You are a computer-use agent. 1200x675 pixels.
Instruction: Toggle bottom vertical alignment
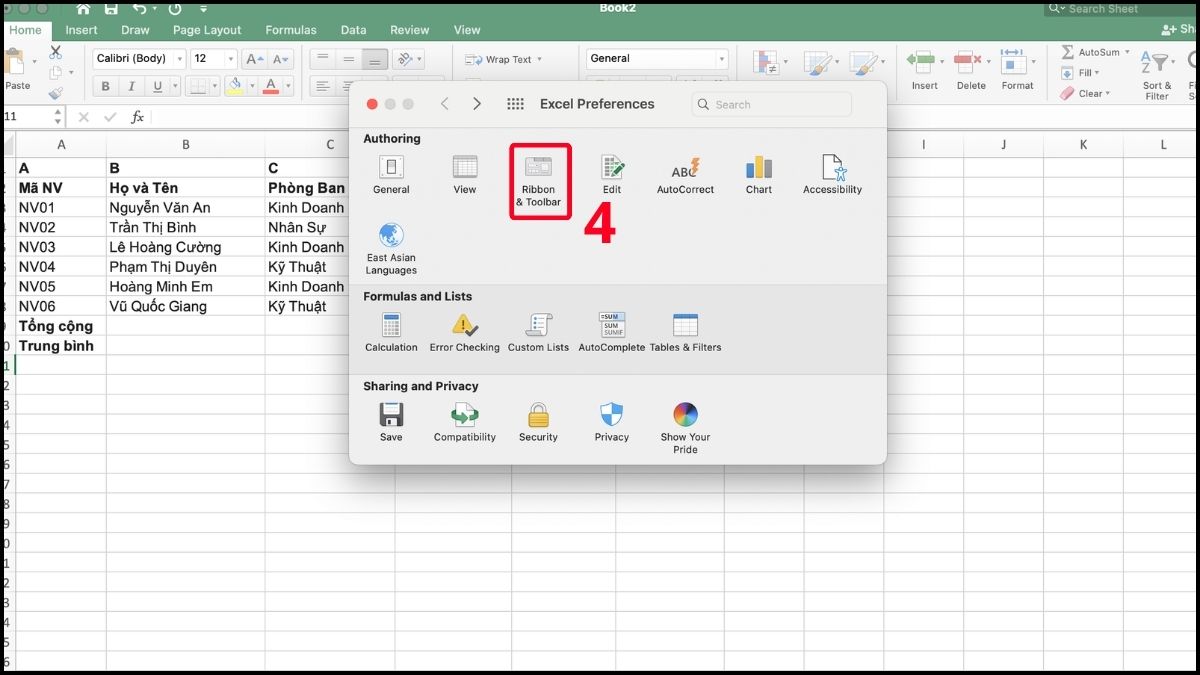pos(374,60)
